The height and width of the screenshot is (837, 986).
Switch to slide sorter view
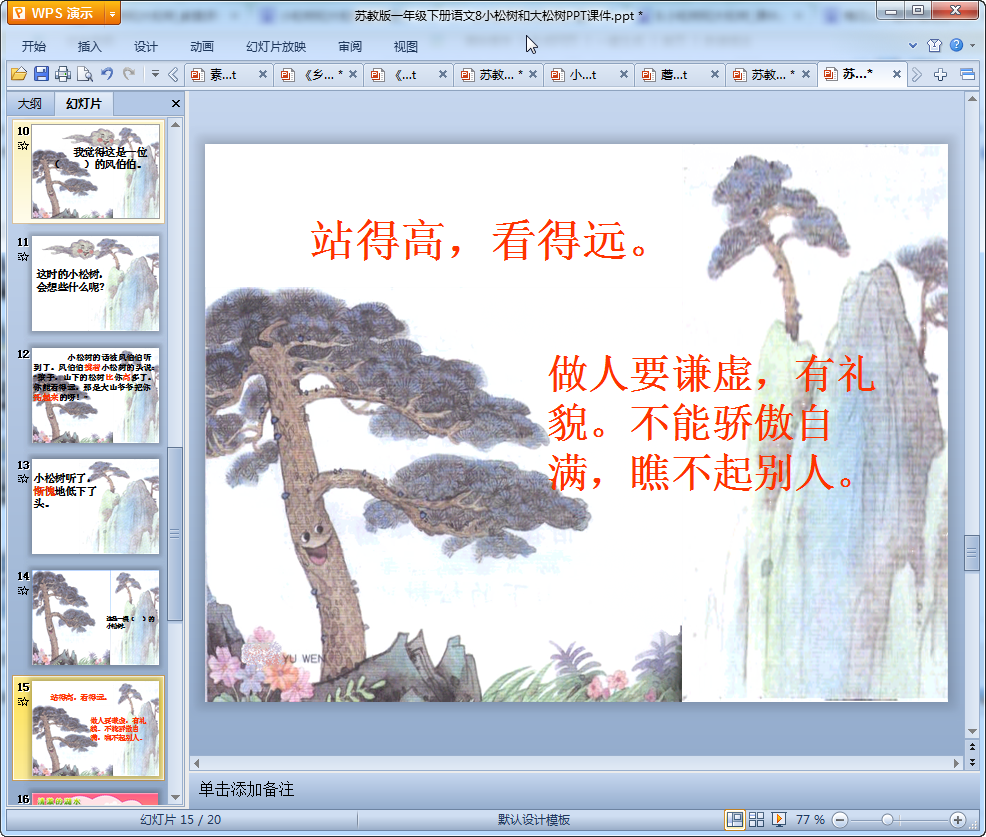(756, 819)
